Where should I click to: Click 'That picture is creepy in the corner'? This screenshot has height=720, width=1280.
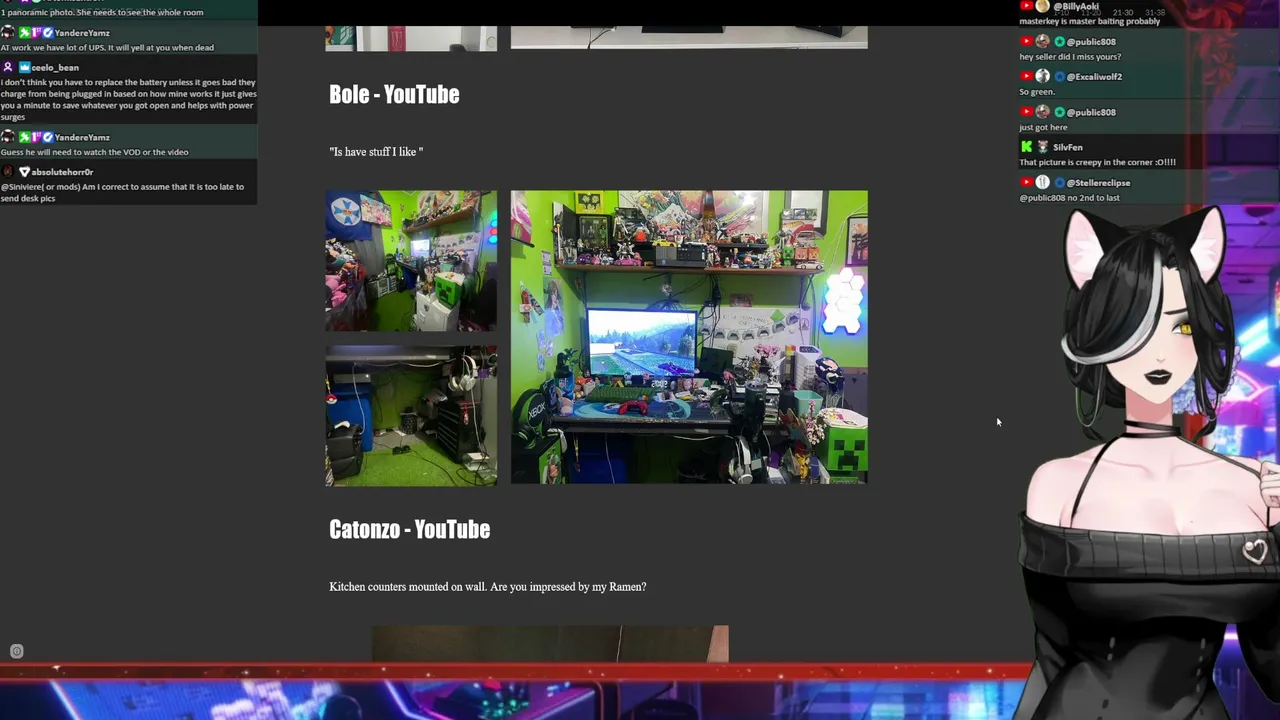click(1097, 162)
